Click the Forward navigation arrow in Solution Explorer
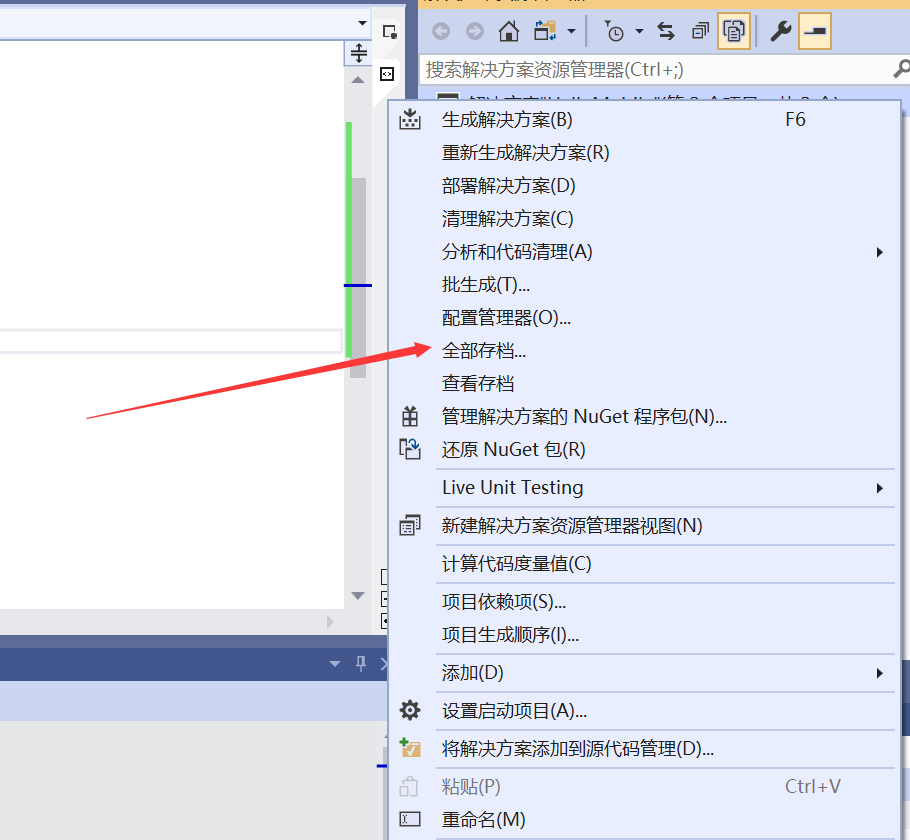This screenshot has width=910, height=840. [x=475, y=31]
